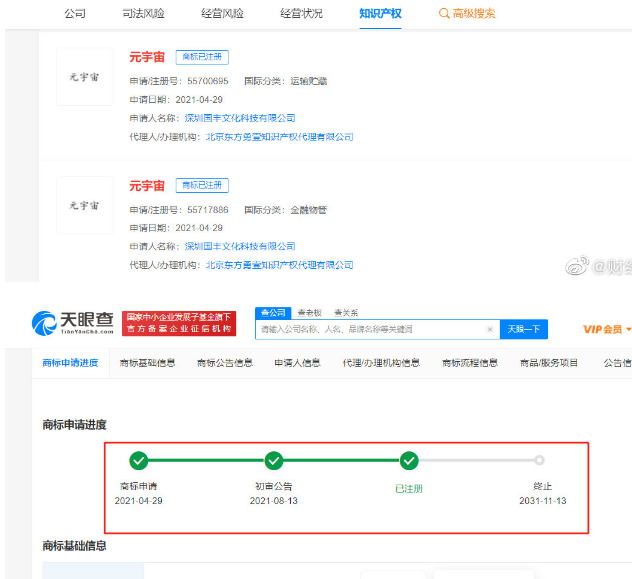632x579 pixels.
Task: Select the 查老板 search mode tab
Action: click(x=310, y=313)
